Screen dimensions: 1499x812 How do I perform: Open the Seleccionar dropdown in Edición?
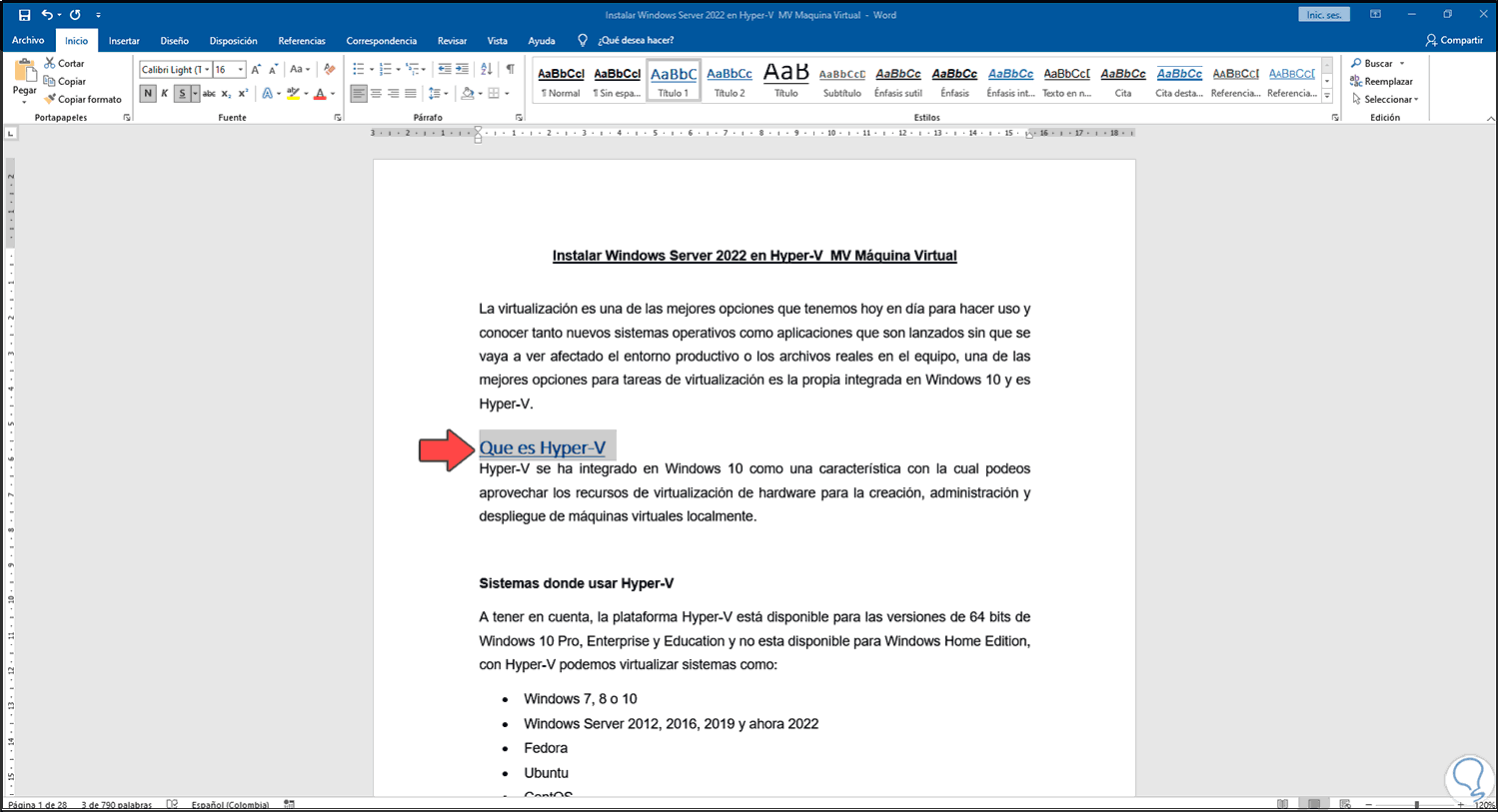(1384, 99)
